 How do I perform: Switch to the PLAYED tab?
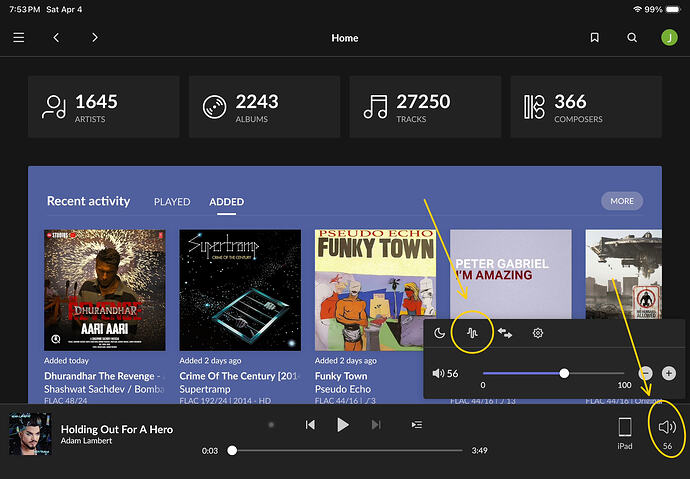pyautogui.click(x=172, y=201)
